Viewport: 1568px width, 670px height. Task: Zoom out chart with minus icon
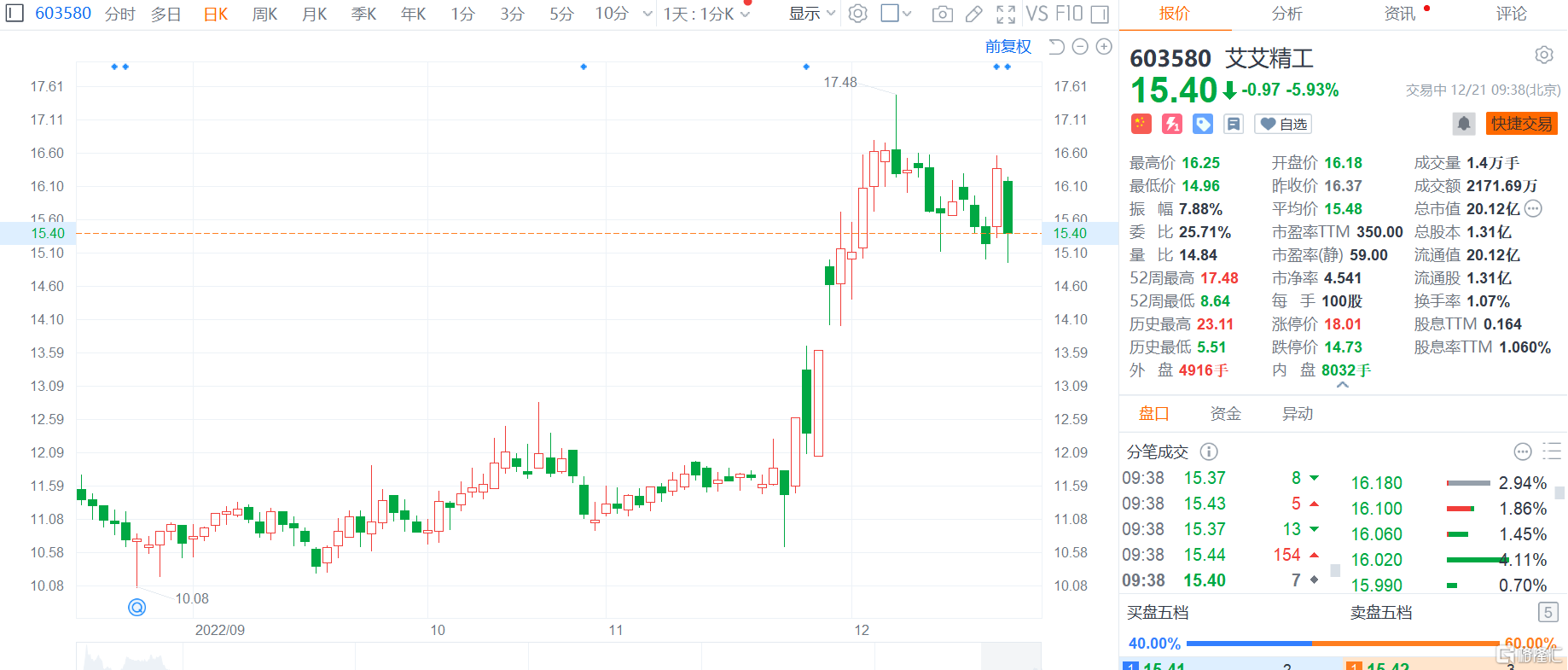1080,46
